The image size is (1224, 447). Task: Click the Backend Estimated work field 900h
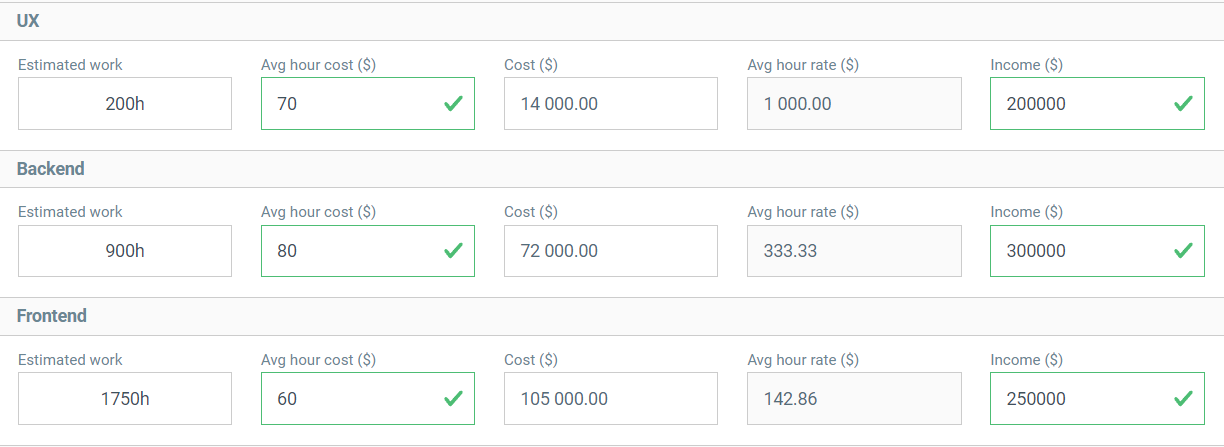click(x=125, y=251)
